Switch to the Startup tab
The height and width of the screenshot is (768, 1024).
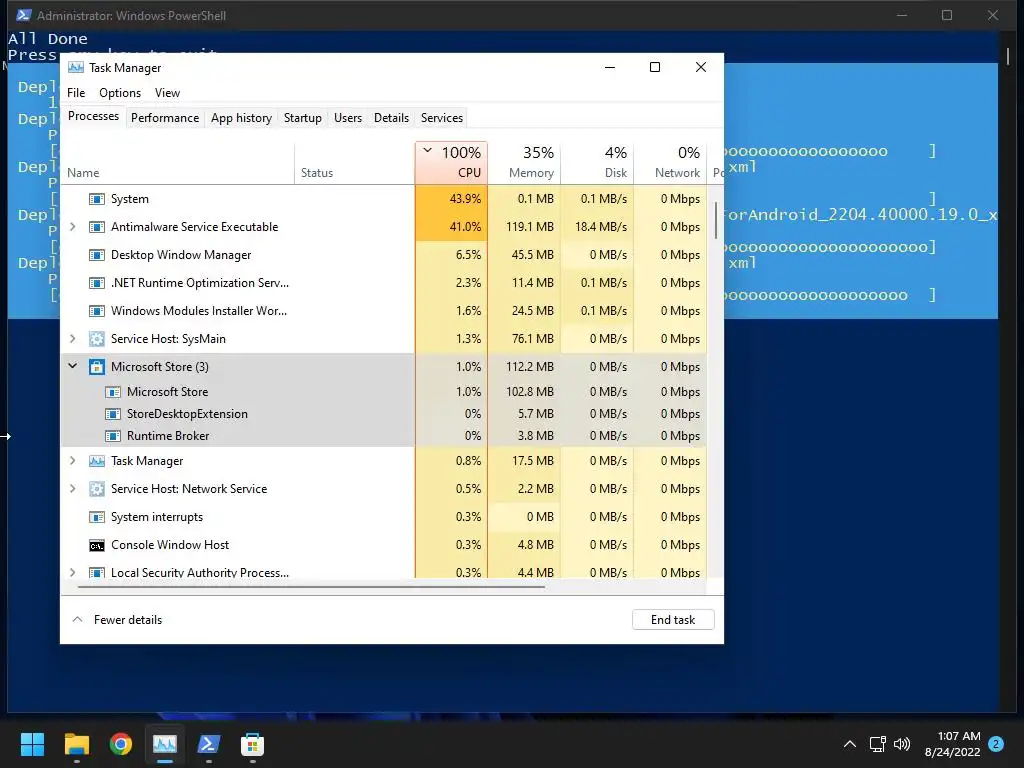tap(302, 118)
